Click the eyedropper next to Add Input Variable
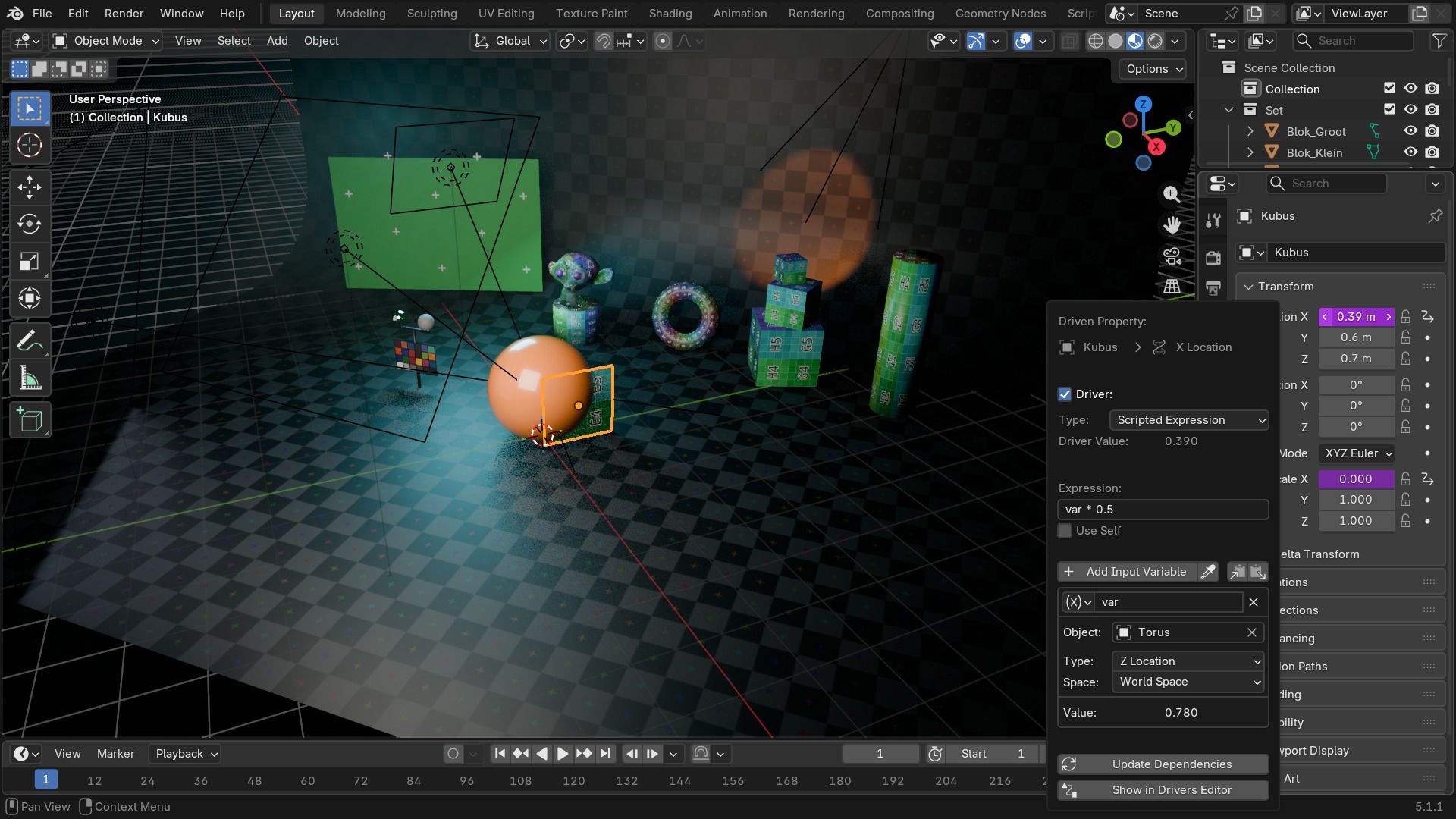 click(x=1208, y=572)
